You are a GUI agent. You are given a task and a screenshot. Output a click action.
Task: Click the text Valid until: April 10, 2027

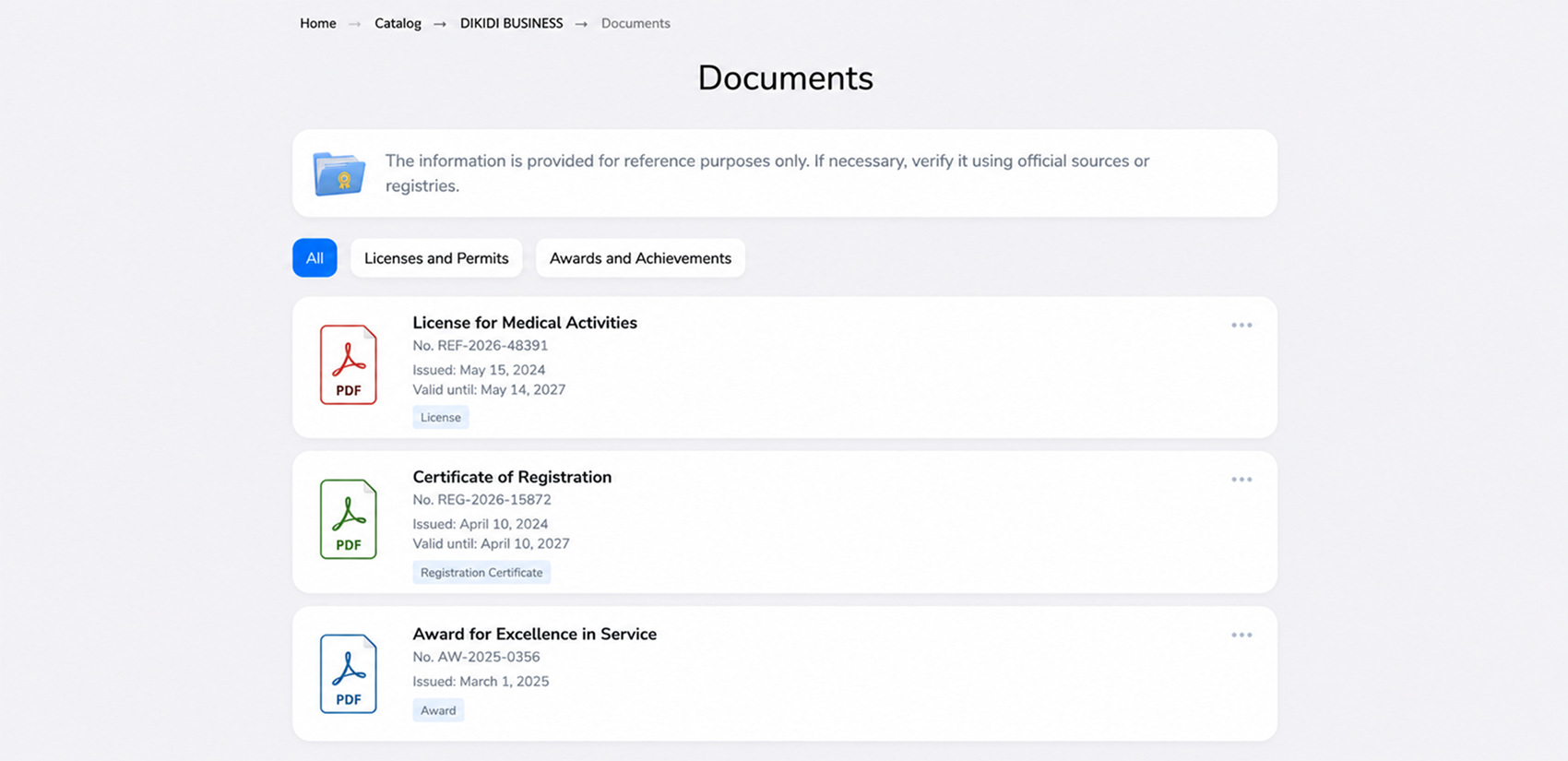point(491,543)
